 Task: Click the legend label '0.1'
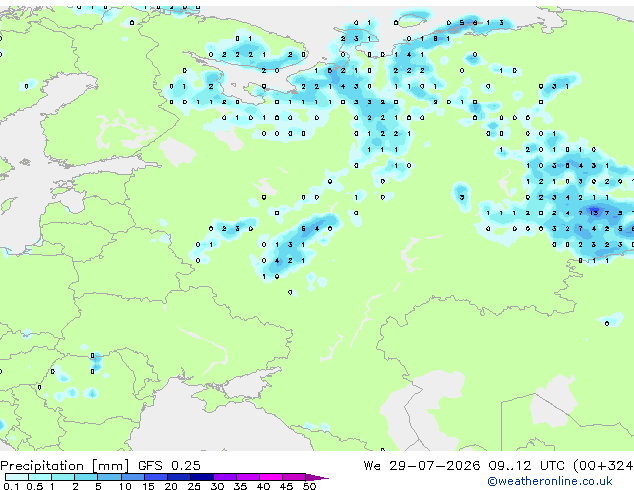click(11, 486)
